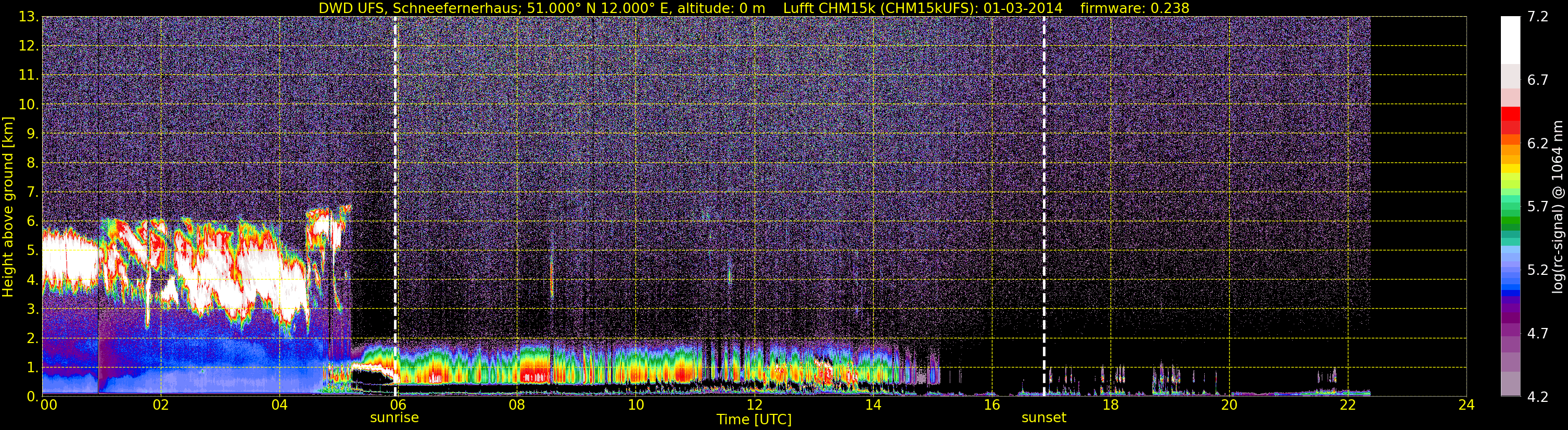Select the 'sunset' label below the time axis
Image resolution: width=1568 pixels, height=430 pixels.
point(1044,418)
